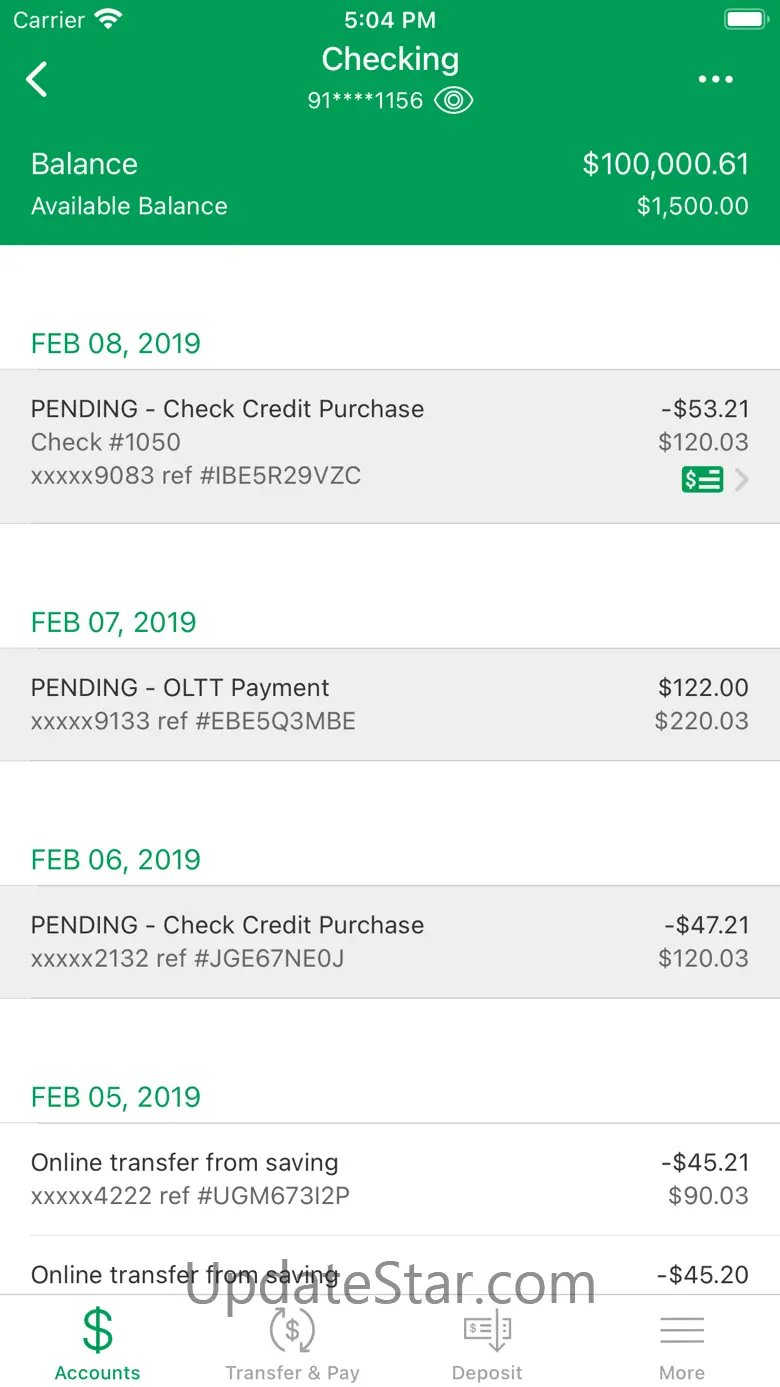The height and width of the screenshot is (1387, 780).
Task: Select the -$45.20 online transfer row
Action: [390, 1275]
